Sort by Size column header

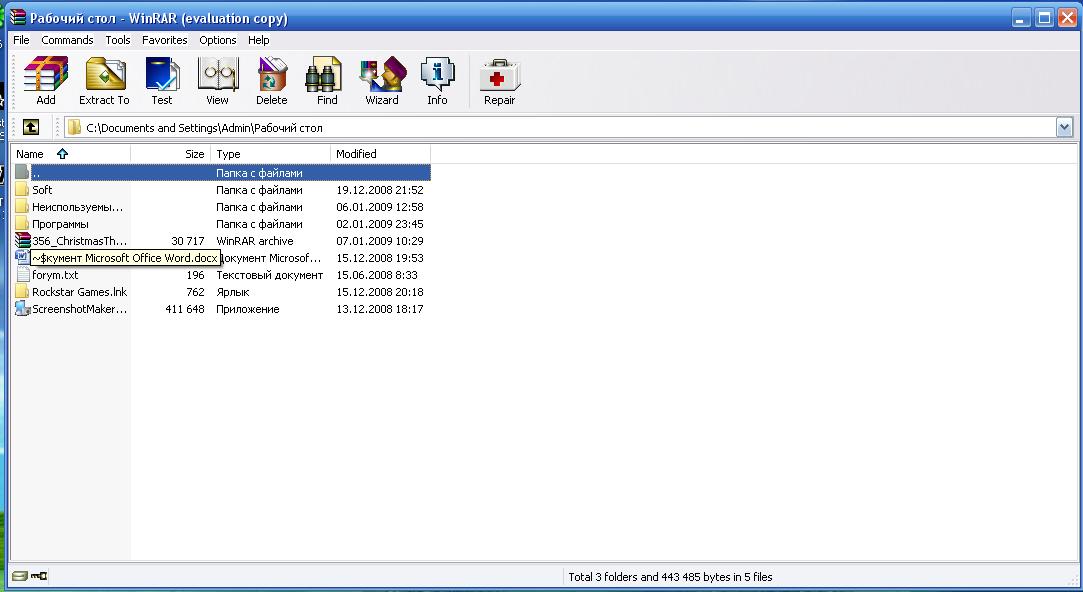click(171, 153)
